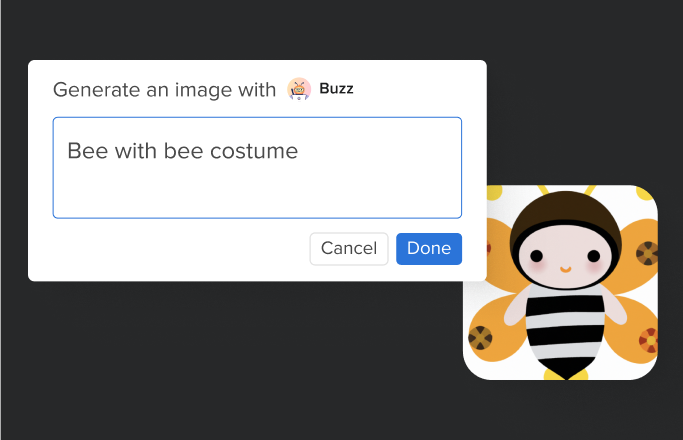Click the empty area below the prompt text
683x440 pixels.
tap(257, 192)
